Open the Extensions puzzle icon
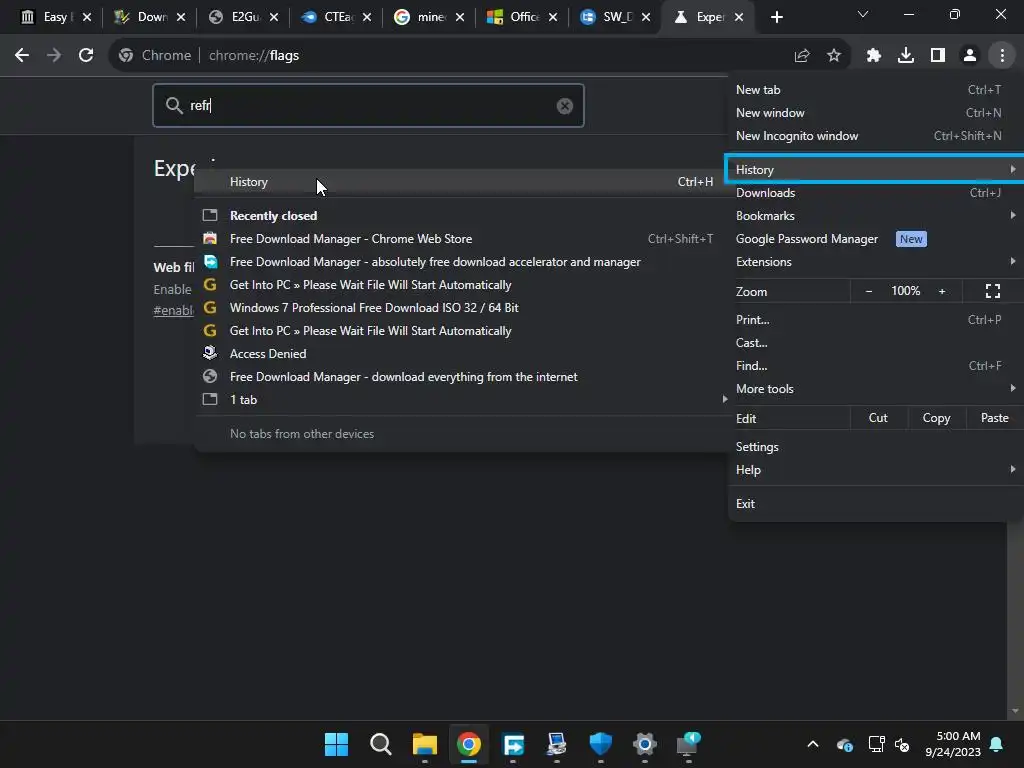Screen dimensions: 1024x768 pos(874,56)
